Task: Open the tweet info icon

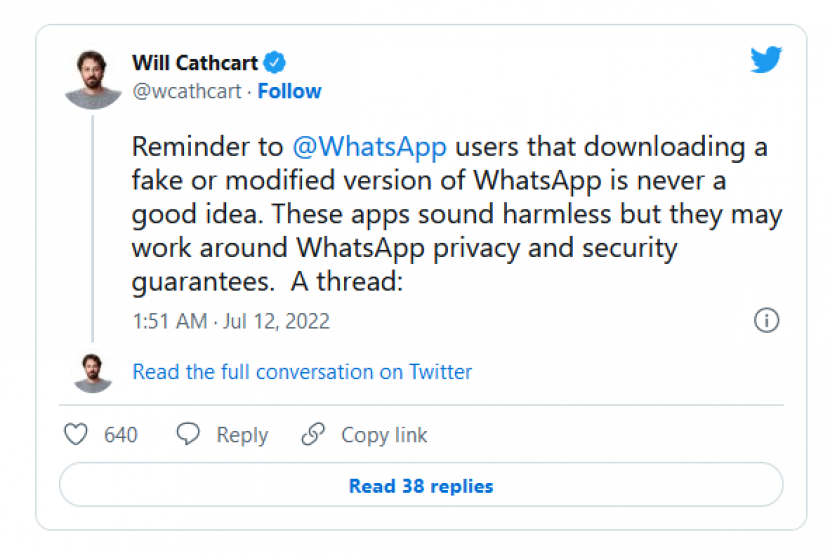Action: (766, 321)
